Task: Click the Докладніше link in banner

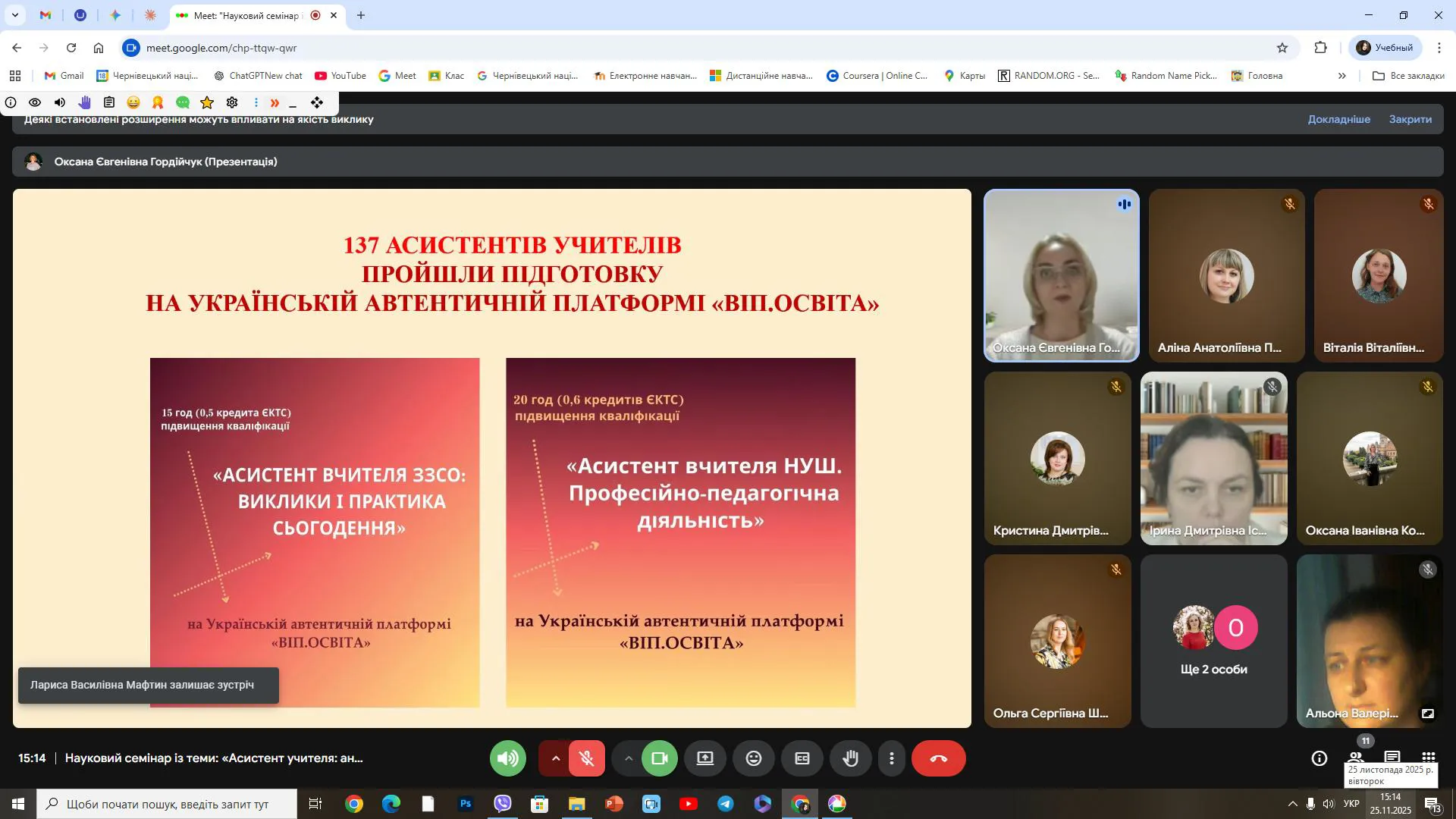Action: 1338,119
